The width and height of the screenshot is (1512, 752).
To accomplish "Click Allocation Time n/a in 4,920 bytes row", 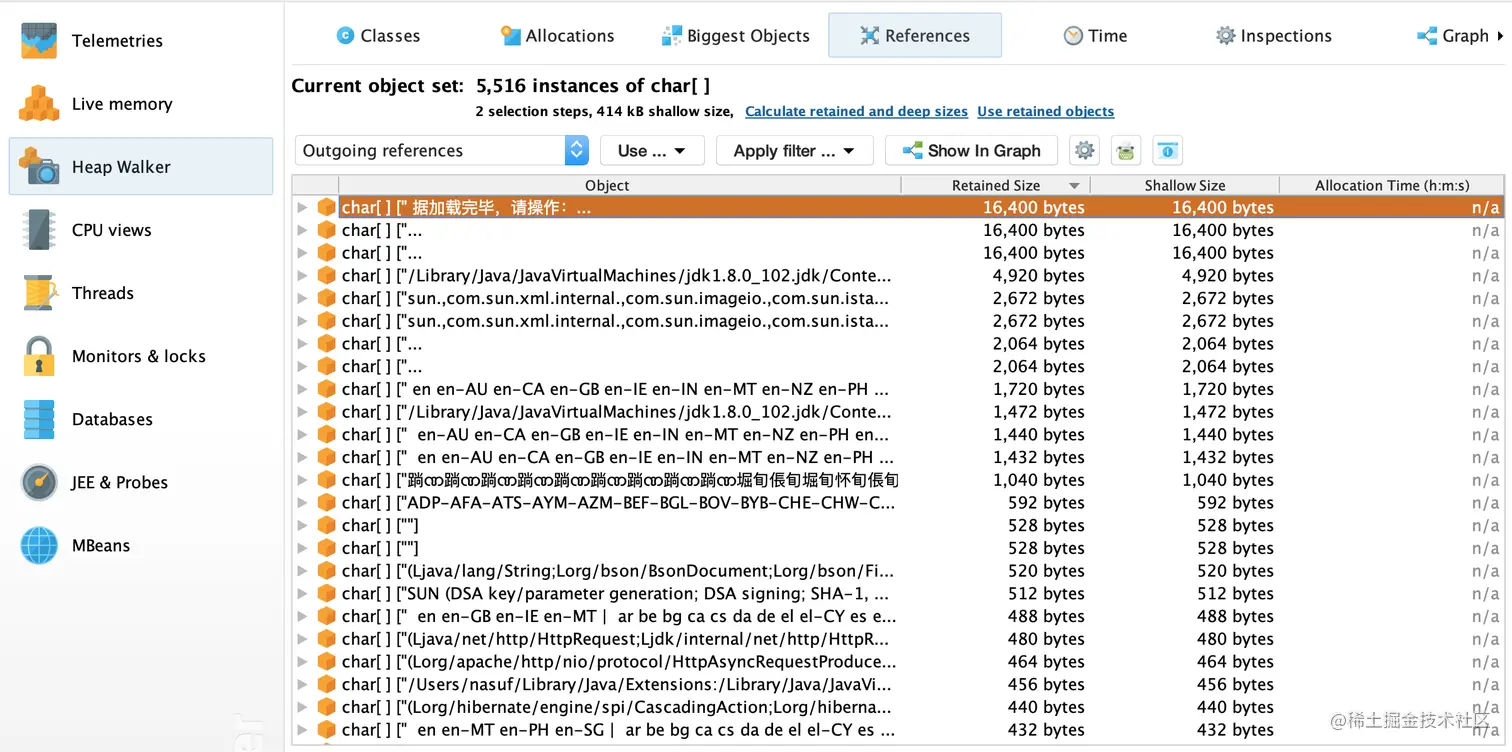I will point(1485,276).
